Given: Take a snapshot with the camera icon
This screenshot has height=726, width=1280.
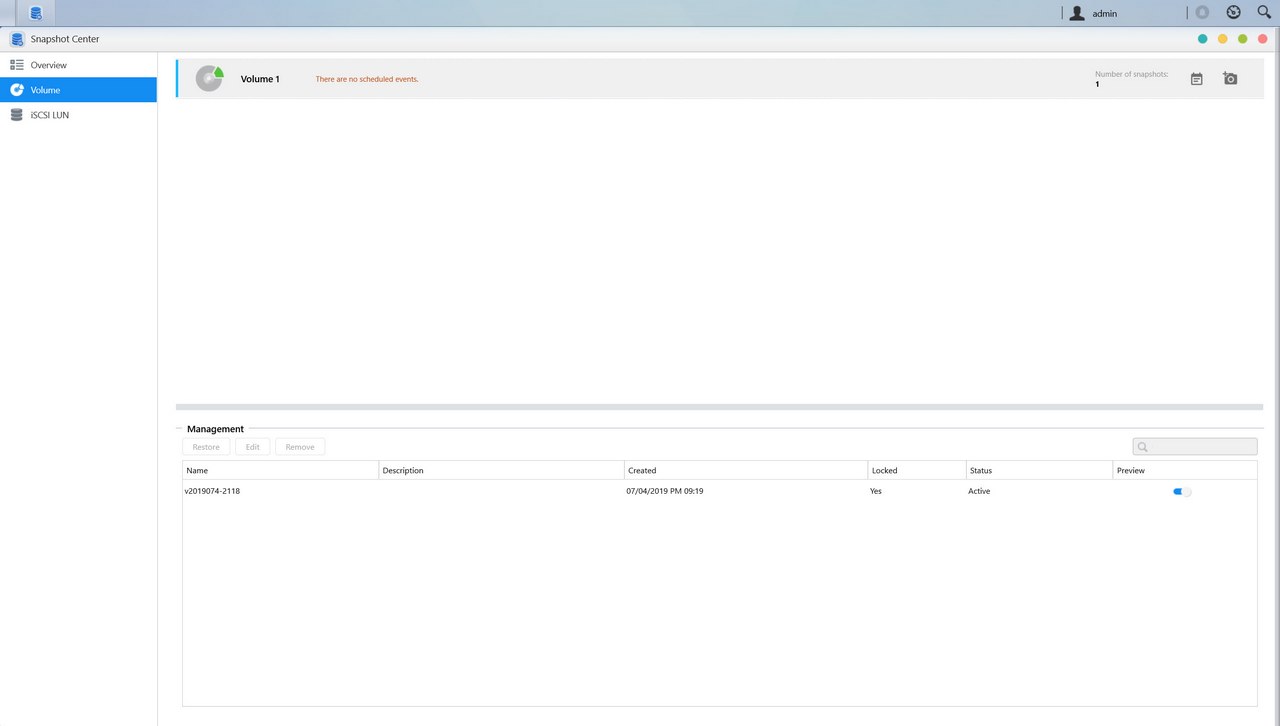Looking at the screenshot, I should pos(1230,78).
